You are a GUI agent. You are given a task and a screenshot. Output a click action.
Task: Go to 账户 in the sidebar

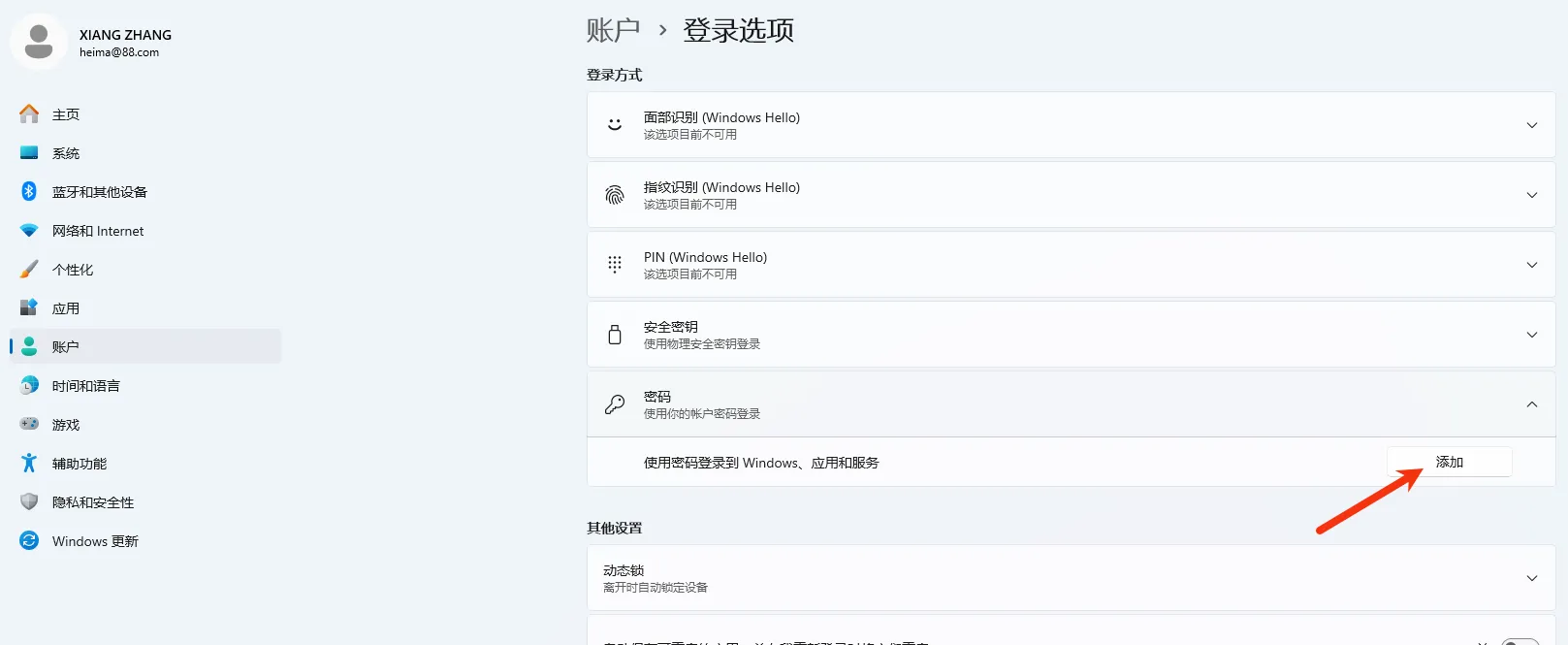[x=145, y=346]
